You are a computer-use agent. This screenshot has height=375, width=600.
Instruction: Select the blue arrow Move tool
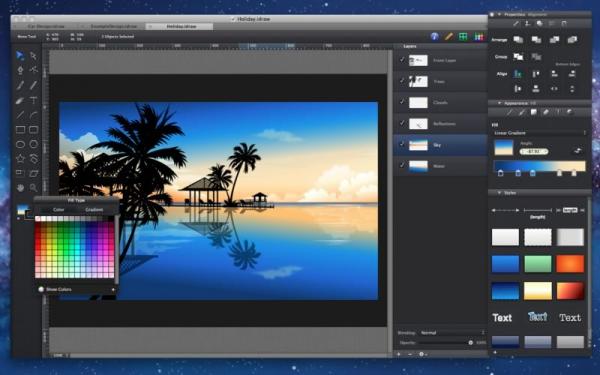pos(20,56)
